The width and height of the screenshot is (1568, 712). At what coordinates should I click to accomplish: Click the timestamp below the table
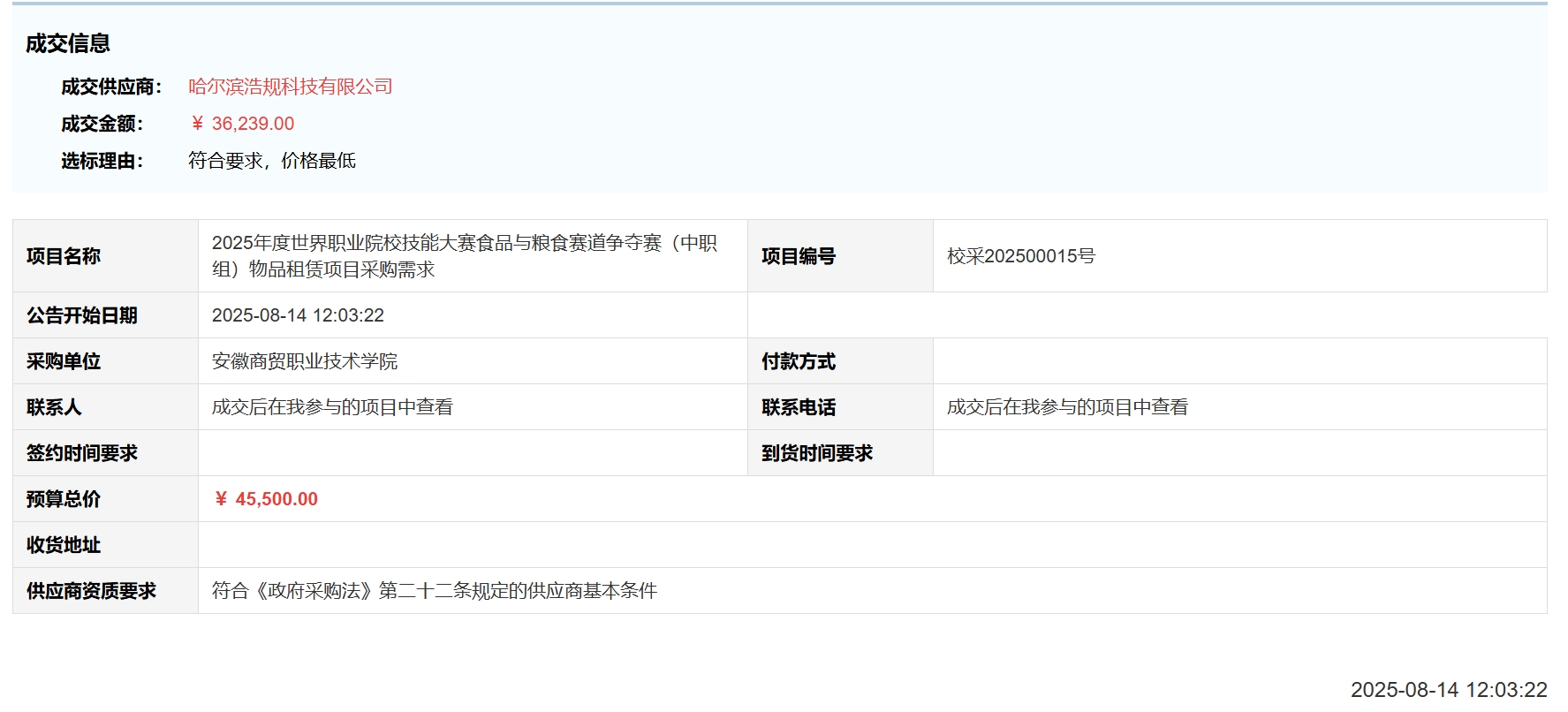click(x=1448, y=690)
